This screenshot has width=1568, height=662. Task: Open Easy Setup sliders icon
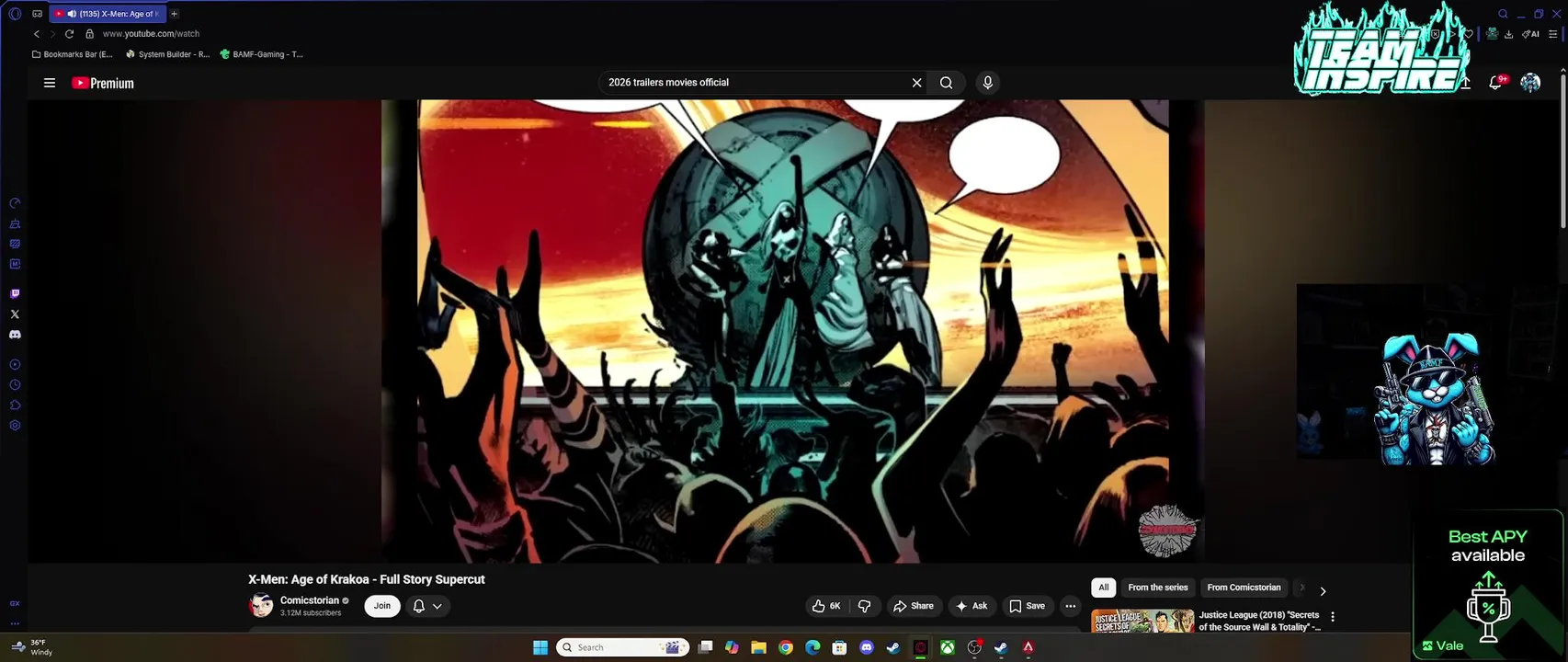1553,34
